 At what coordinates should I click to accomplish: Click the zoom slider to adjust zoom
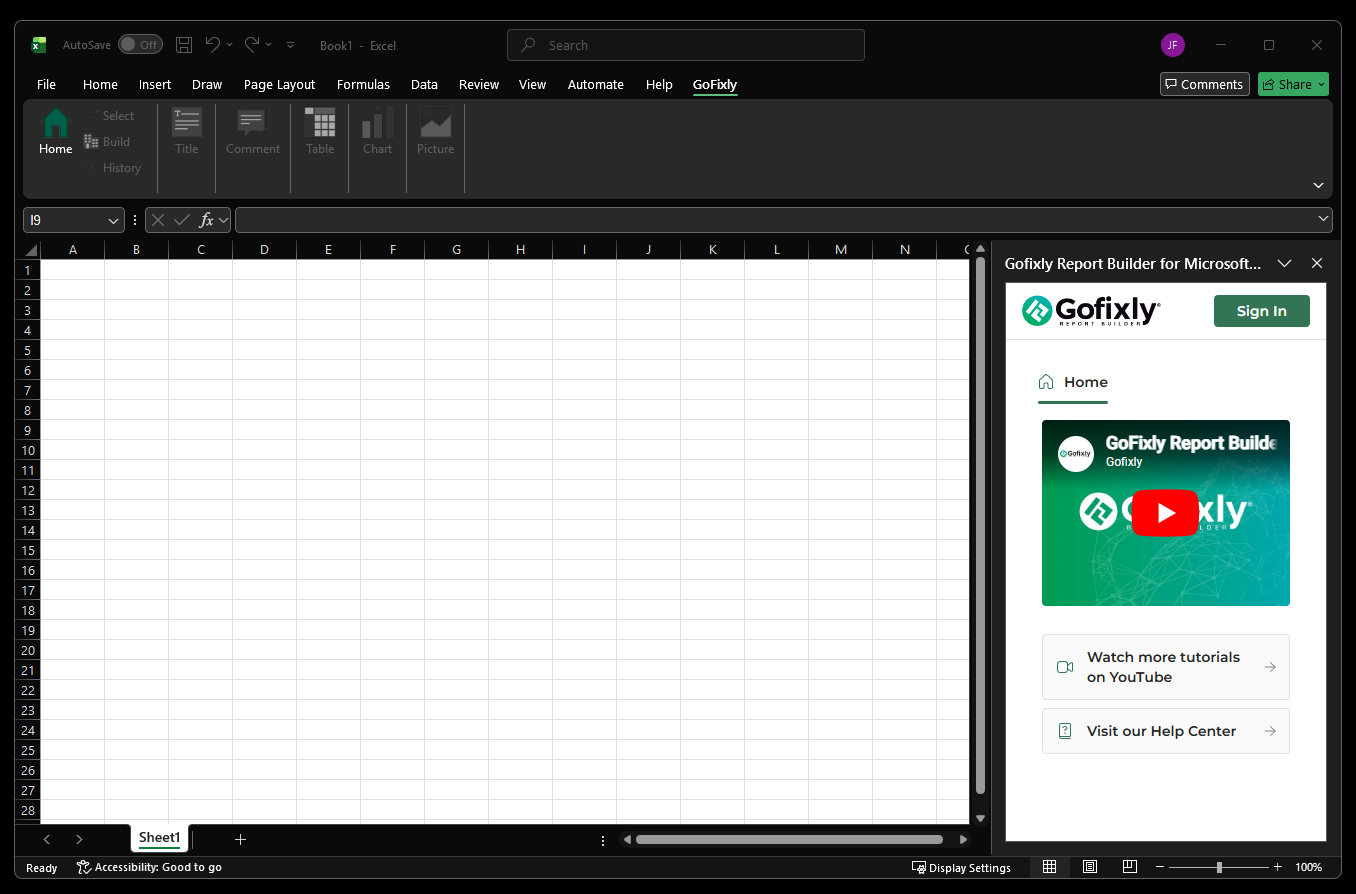1218,866
